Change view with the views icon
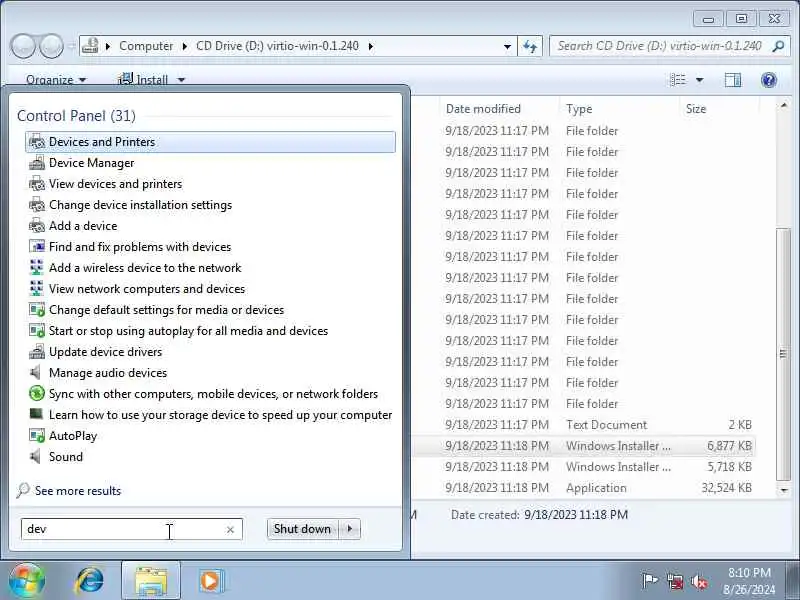Viewport: 800px width, 600px height. click(x=678, y=80)
